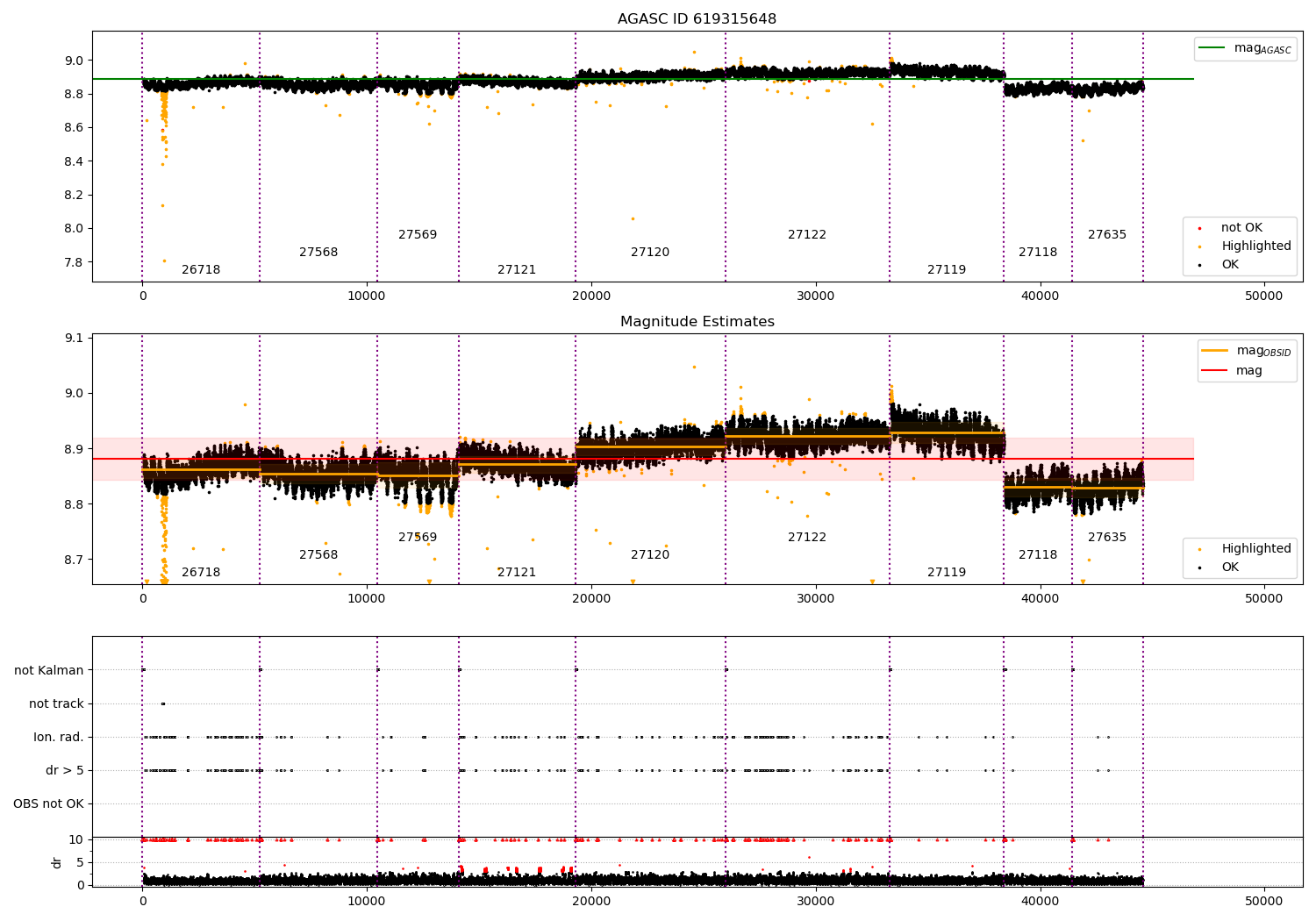Click obsid label 26718 in top plot
This screenshot has width=1316, height=921.
coord(201,270)
